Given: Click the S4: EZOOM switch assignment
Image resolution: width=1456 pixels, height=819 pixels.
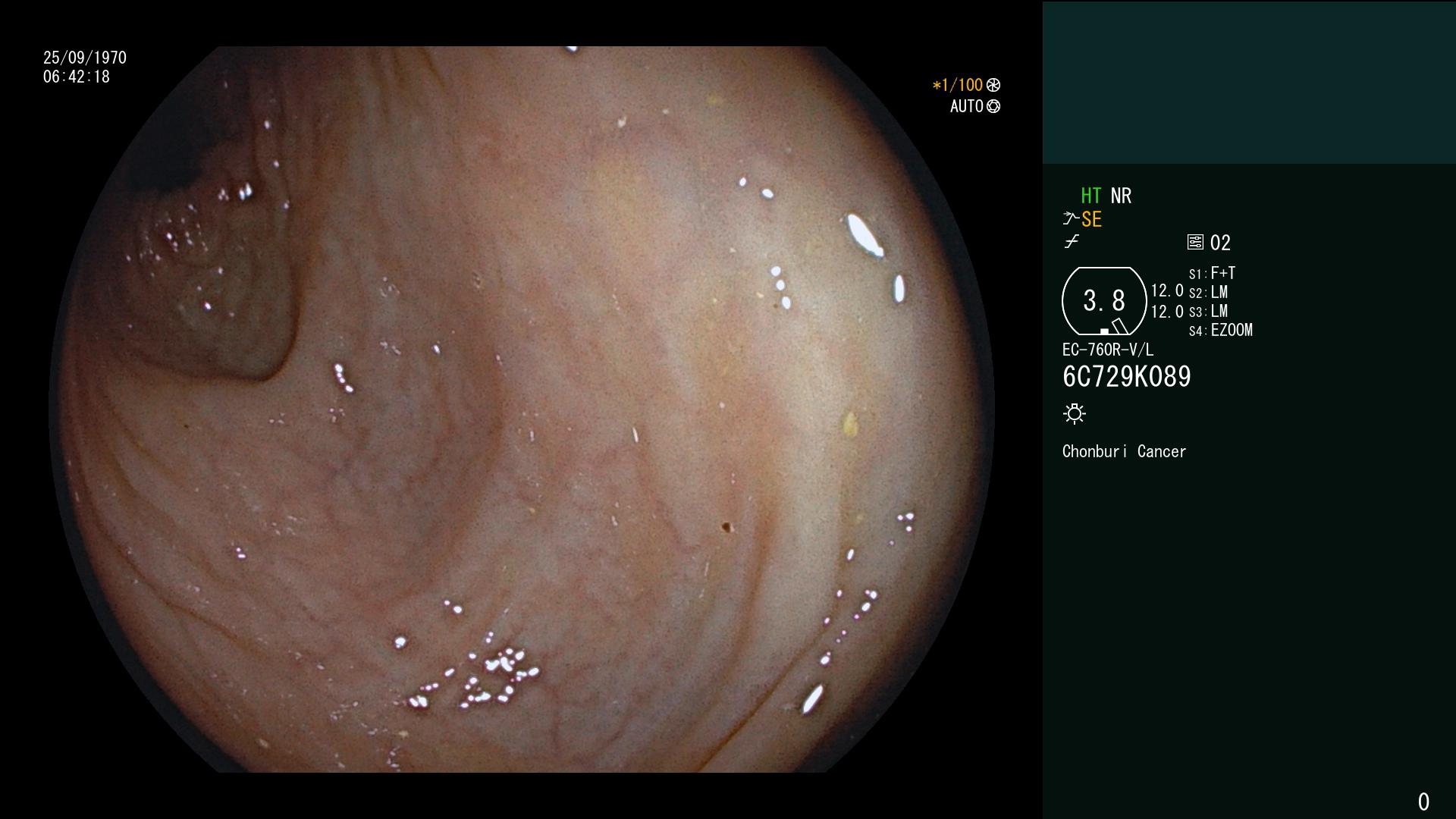Looking at the screenshot, I should (x=1221, y=330).
